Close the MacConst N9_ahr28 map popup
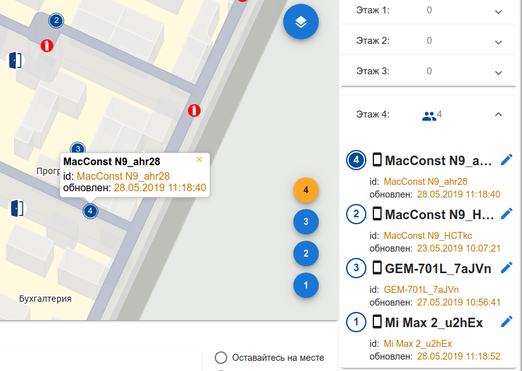Viewport: 522px width, 371px height. 199,160
